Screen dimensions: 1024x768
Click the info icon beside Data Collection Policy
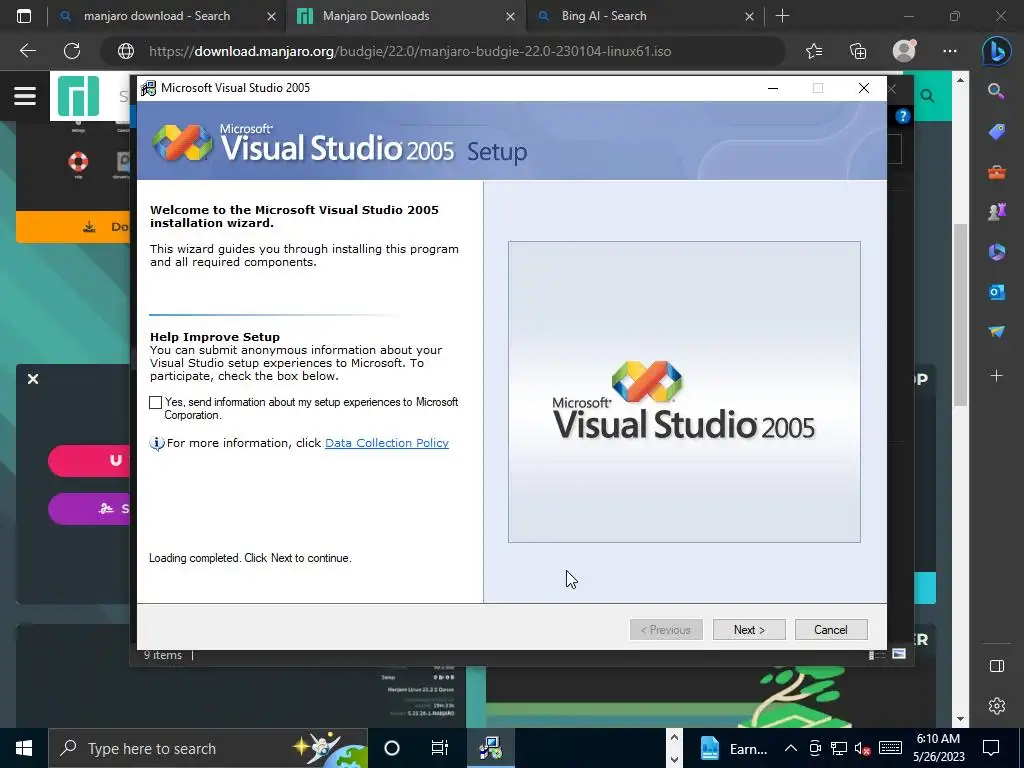pos(157,443)
